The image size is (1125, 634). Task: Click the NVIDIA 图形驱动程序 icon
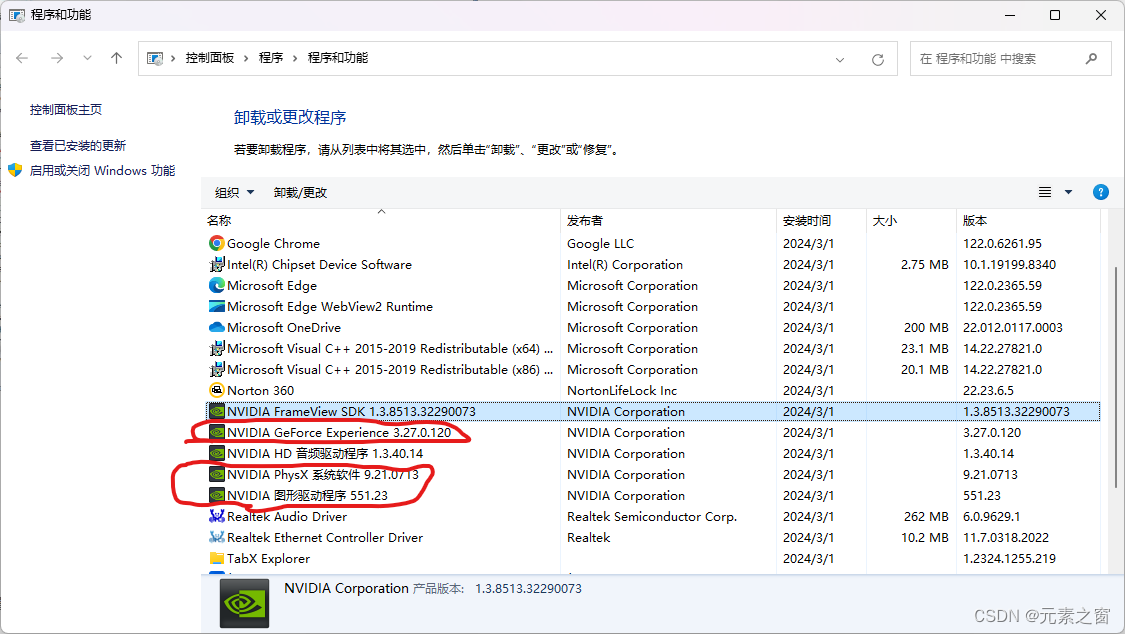click(217, 496)
